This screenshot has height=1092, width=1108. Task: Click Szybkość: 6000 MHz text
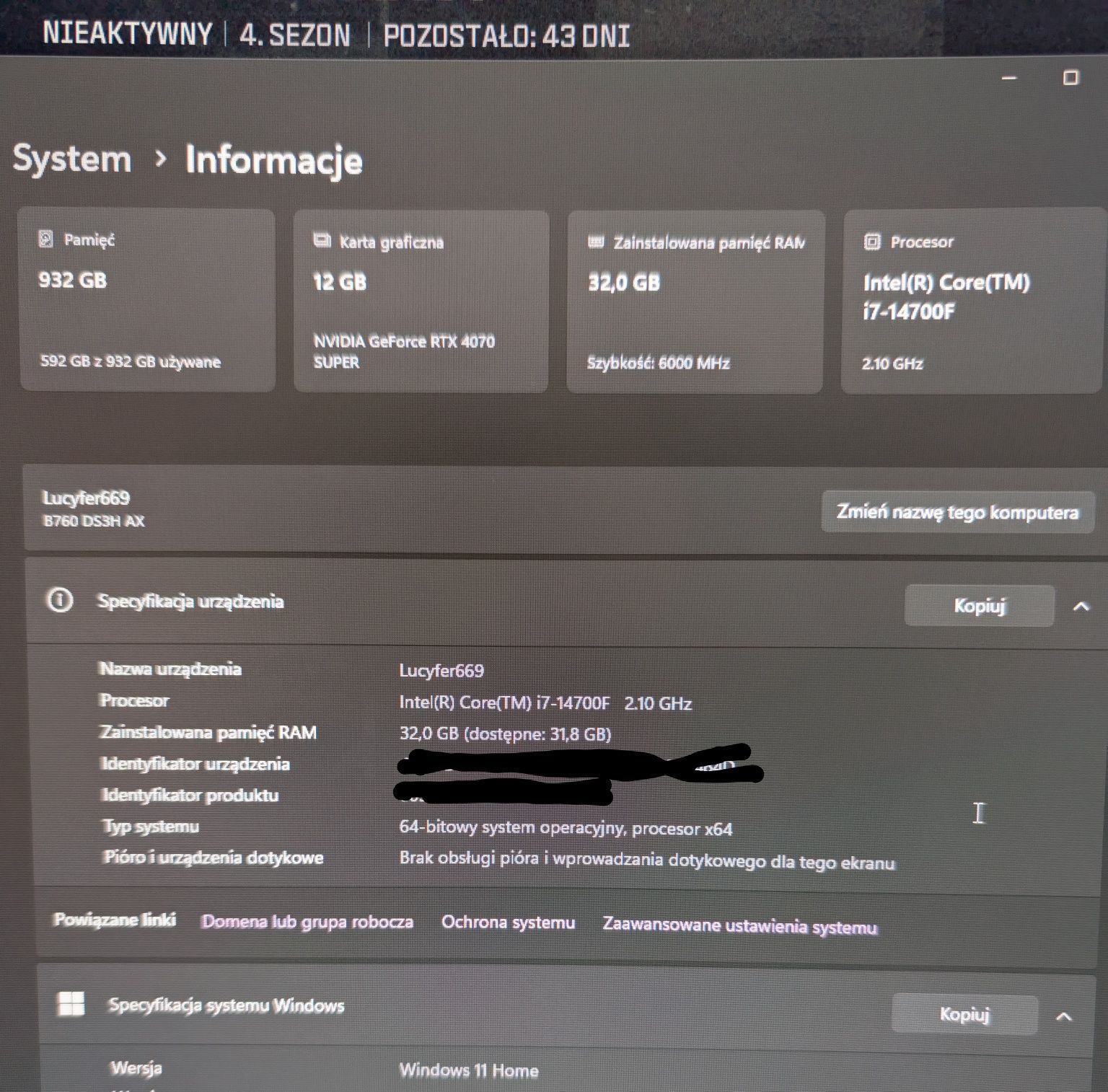tap(658, 363)
